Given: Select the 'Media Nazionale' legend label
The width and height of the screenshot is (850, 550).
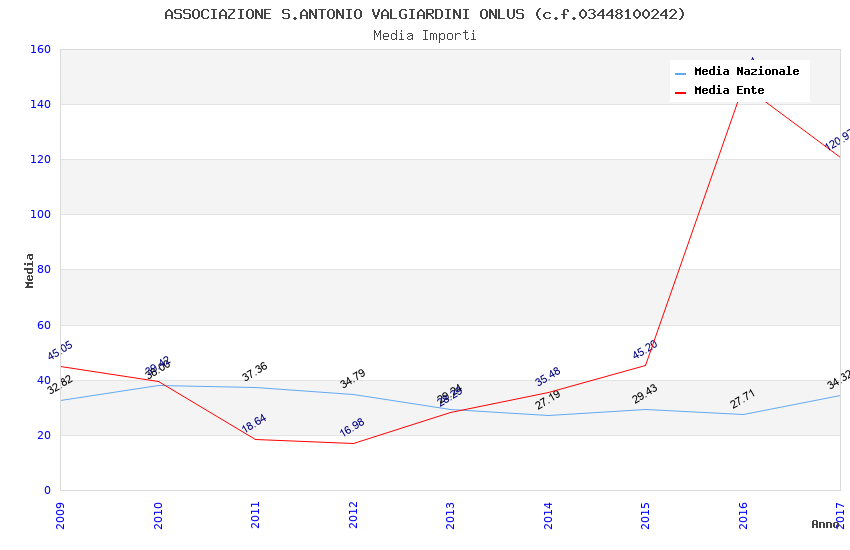Looking at the screenshot, I should click(x=746, y=71).
